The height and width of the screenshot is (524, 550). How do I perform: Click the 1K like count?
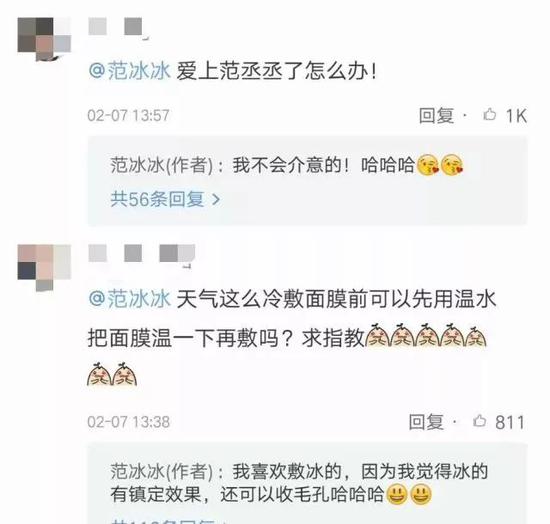(516, 115)
